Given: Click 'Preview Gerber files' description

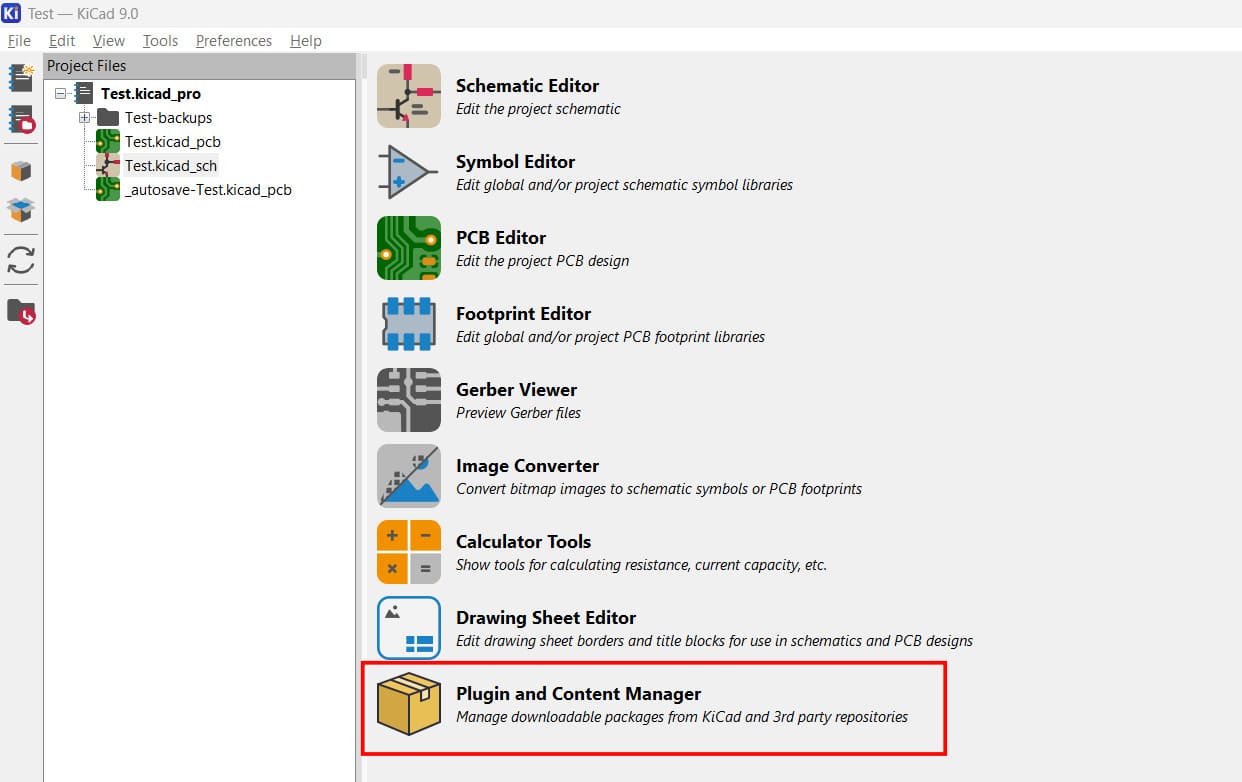Looking at the screenshot, I should 518,413.
